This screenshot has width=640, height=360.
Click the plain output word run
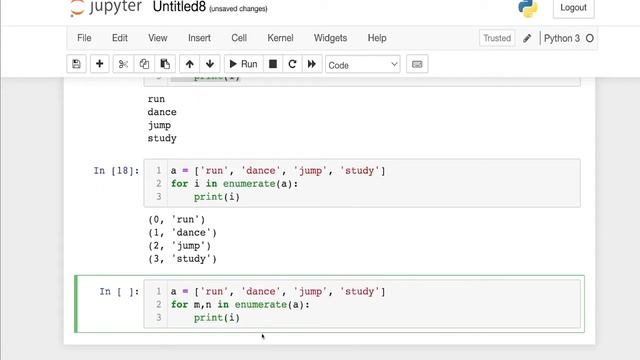click(x=156, y=99)
